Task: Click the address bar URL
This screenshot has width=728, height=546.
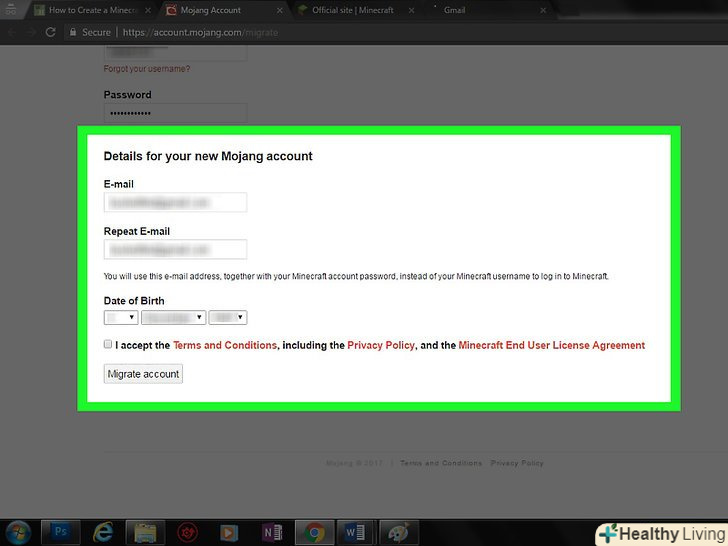Action: [200, 32]
